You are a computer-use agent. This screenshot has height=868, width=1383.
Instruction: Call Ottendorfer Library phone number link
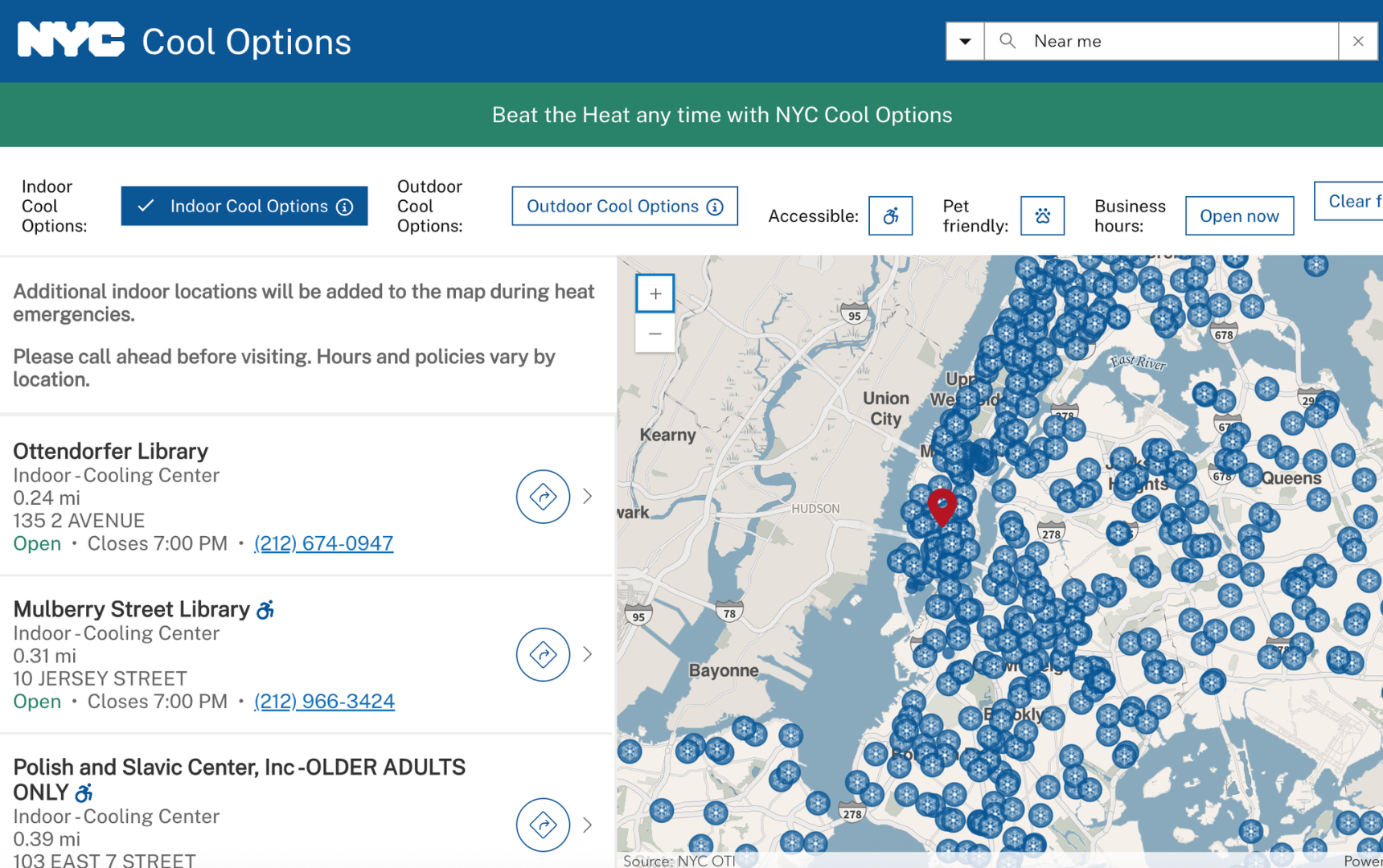323,543
